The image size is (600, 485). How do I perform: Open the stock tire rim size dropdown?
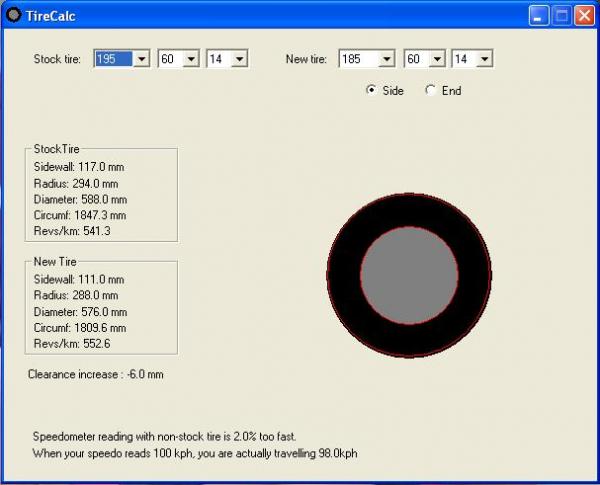click(x=239, y=60)
